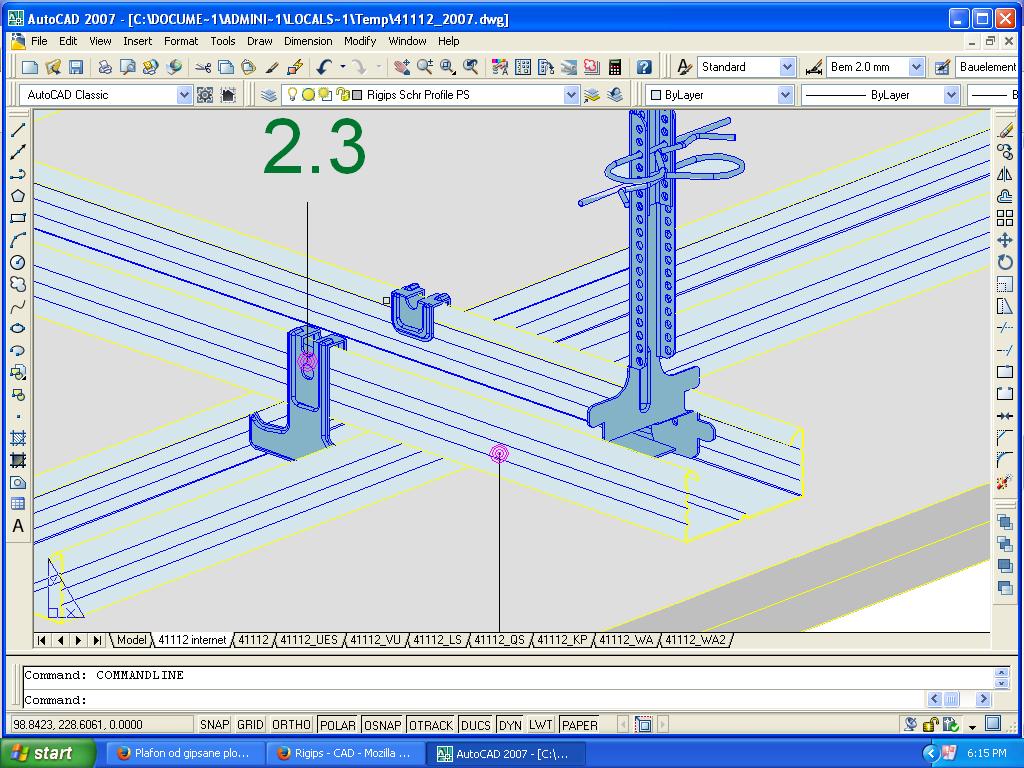Switch to the 41112_QS layout tab
The height and width of the screenshot is (768, 1024).
point(499,640)
